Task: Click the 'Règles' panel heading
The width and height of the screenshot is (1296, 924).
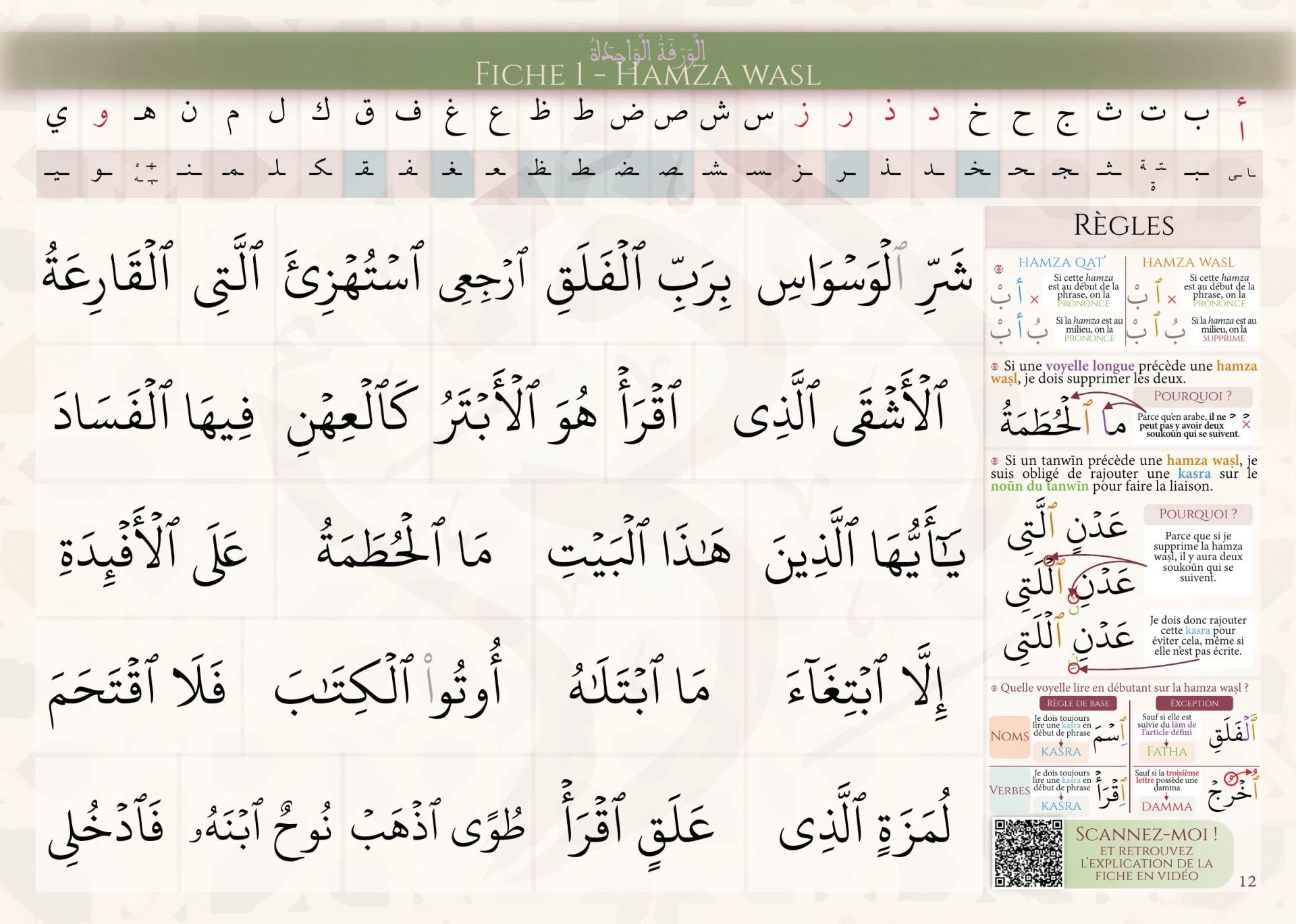Action: (1124, 225)
